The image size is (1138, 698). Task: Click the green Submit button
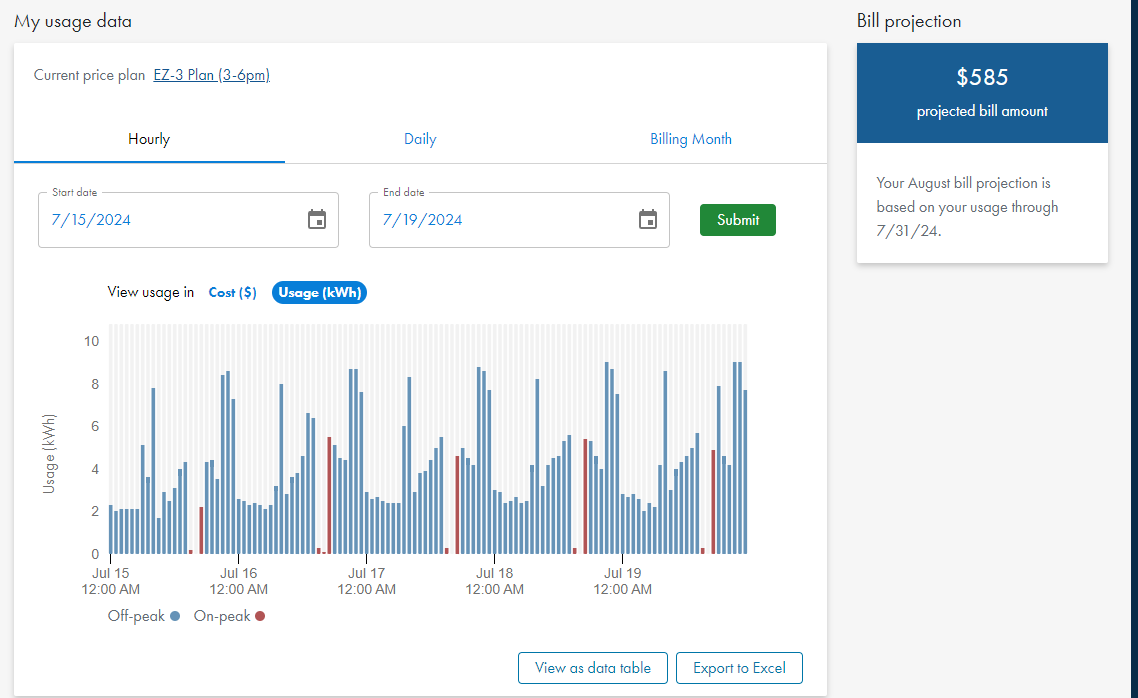pyautogui.click(x=737, y=220)
